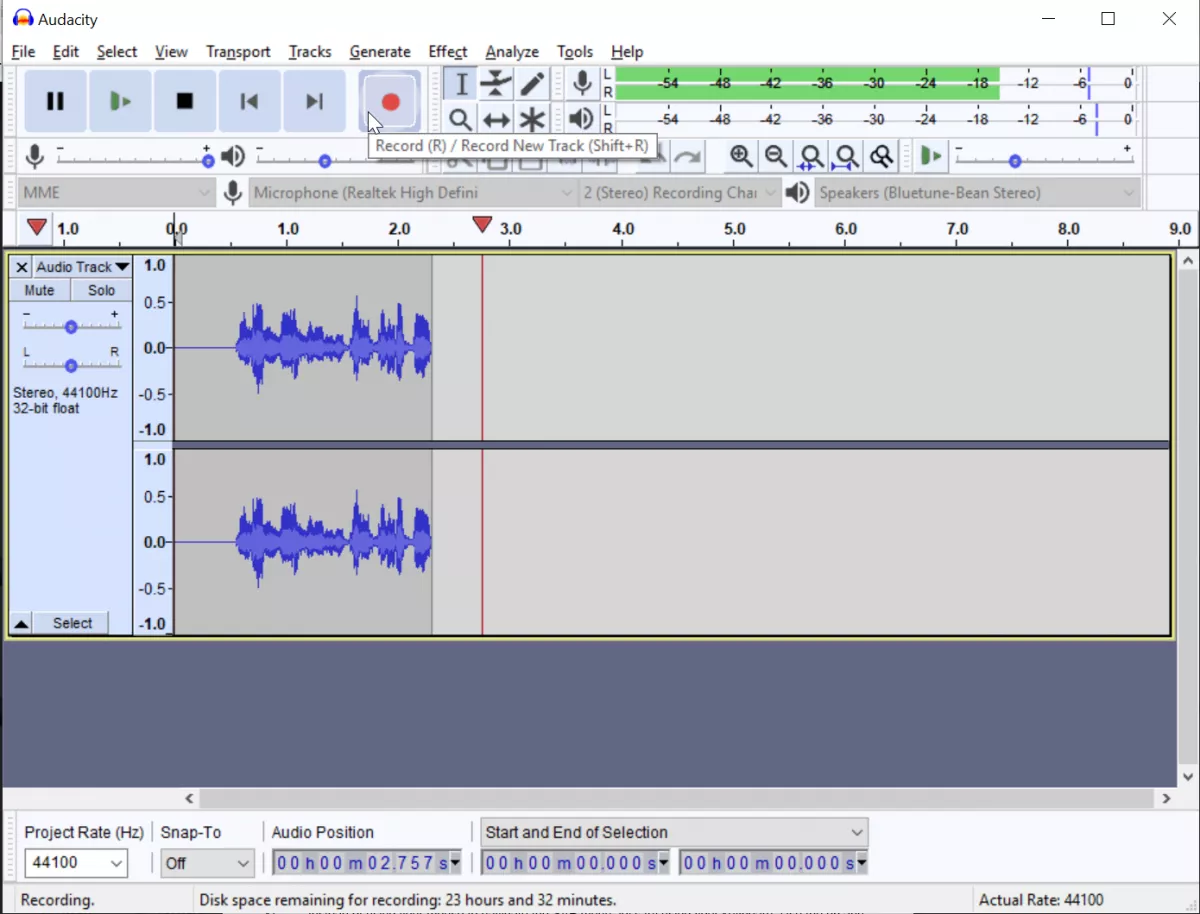Viewport: 1200px width, 914px height.
Task: Select the Envelope tool
Action: click(496, 85)
